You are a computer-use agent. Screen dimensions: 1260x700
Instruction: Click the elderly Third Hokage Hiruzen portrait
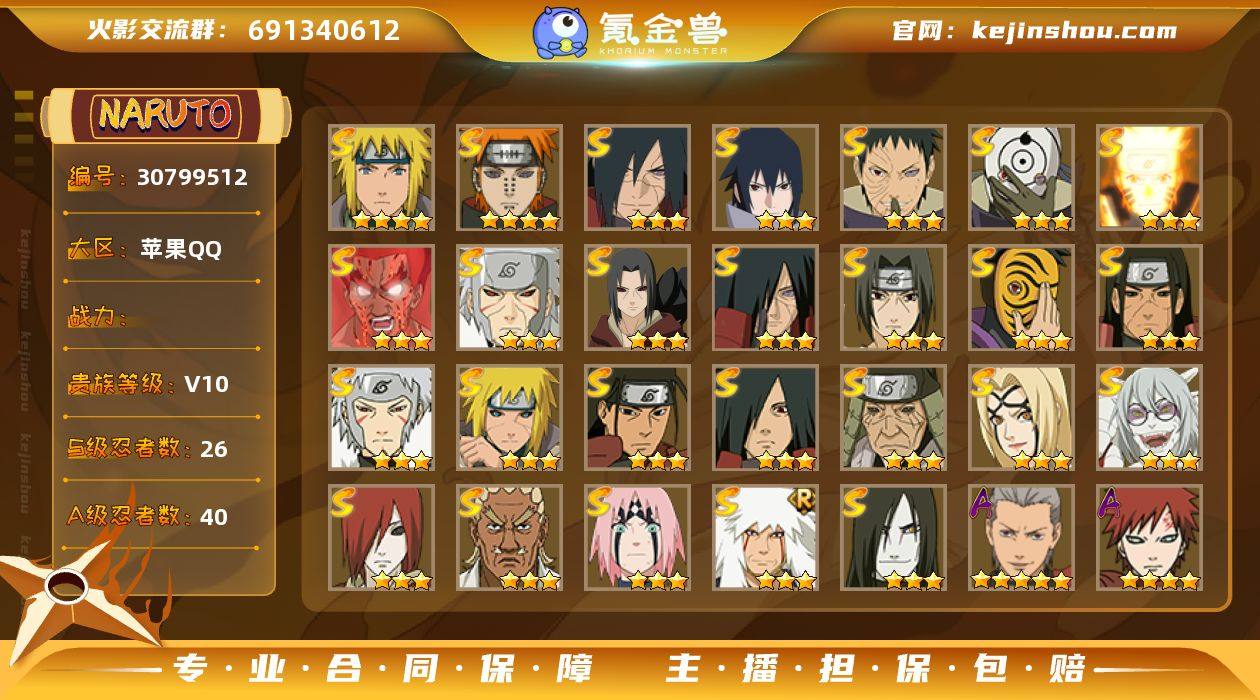click(x=894, y=418)
